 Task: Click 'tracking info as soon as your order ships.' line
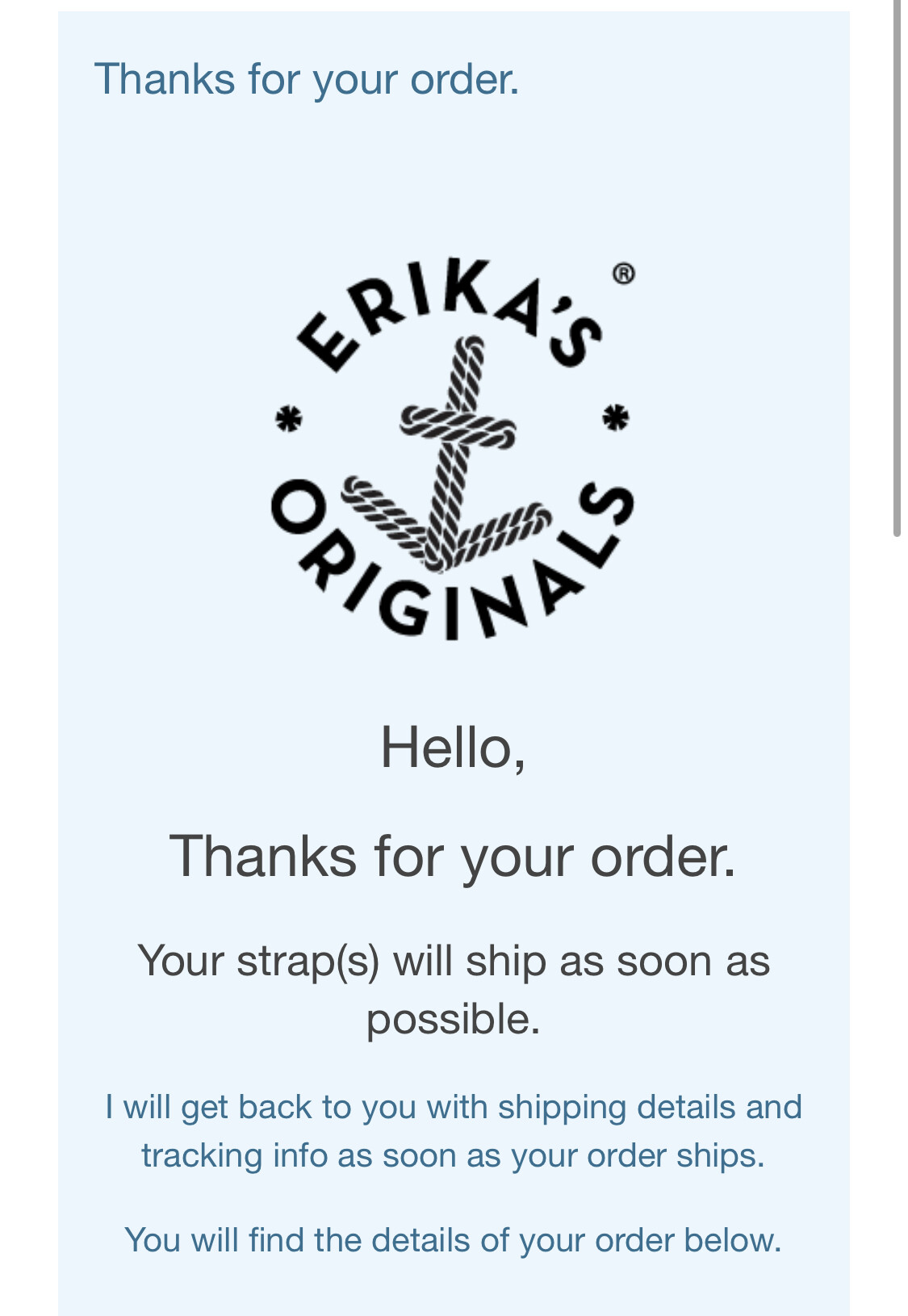click(454, 1155)
